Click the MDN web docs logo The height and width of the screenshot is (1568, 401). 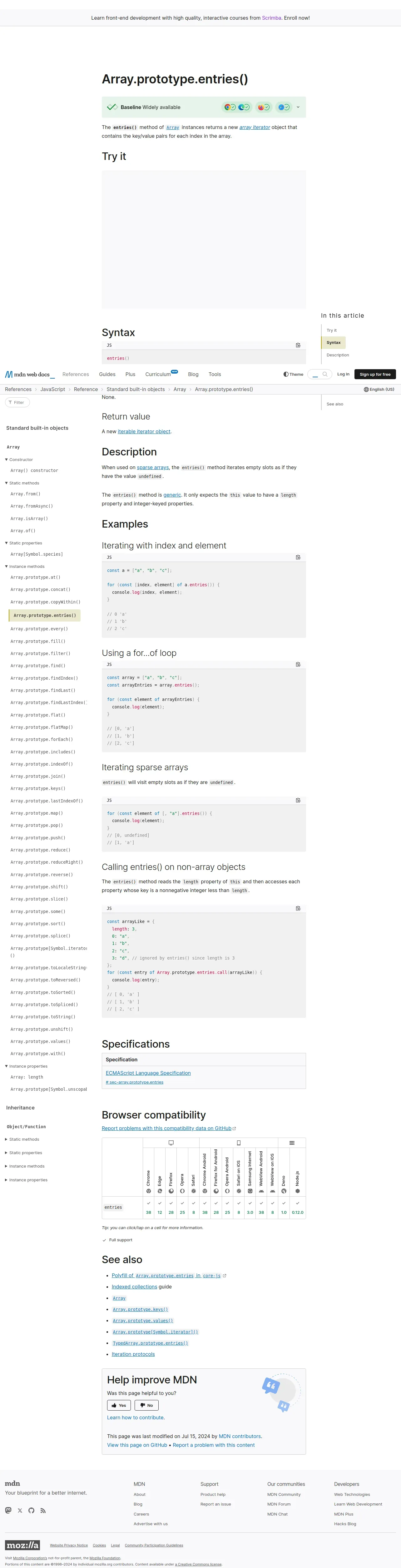point(30,374)
